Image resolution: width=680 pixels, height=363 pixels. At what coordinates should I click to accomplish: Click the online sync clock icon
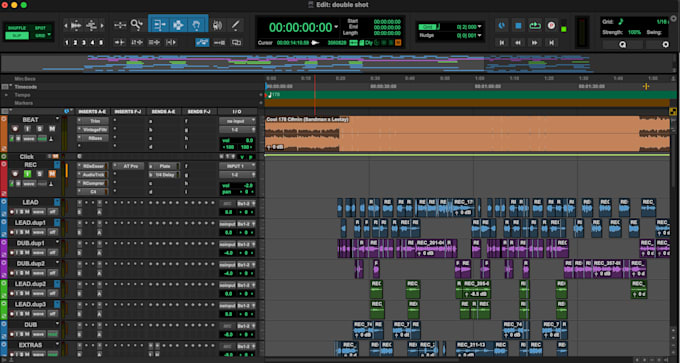point(501,26)
